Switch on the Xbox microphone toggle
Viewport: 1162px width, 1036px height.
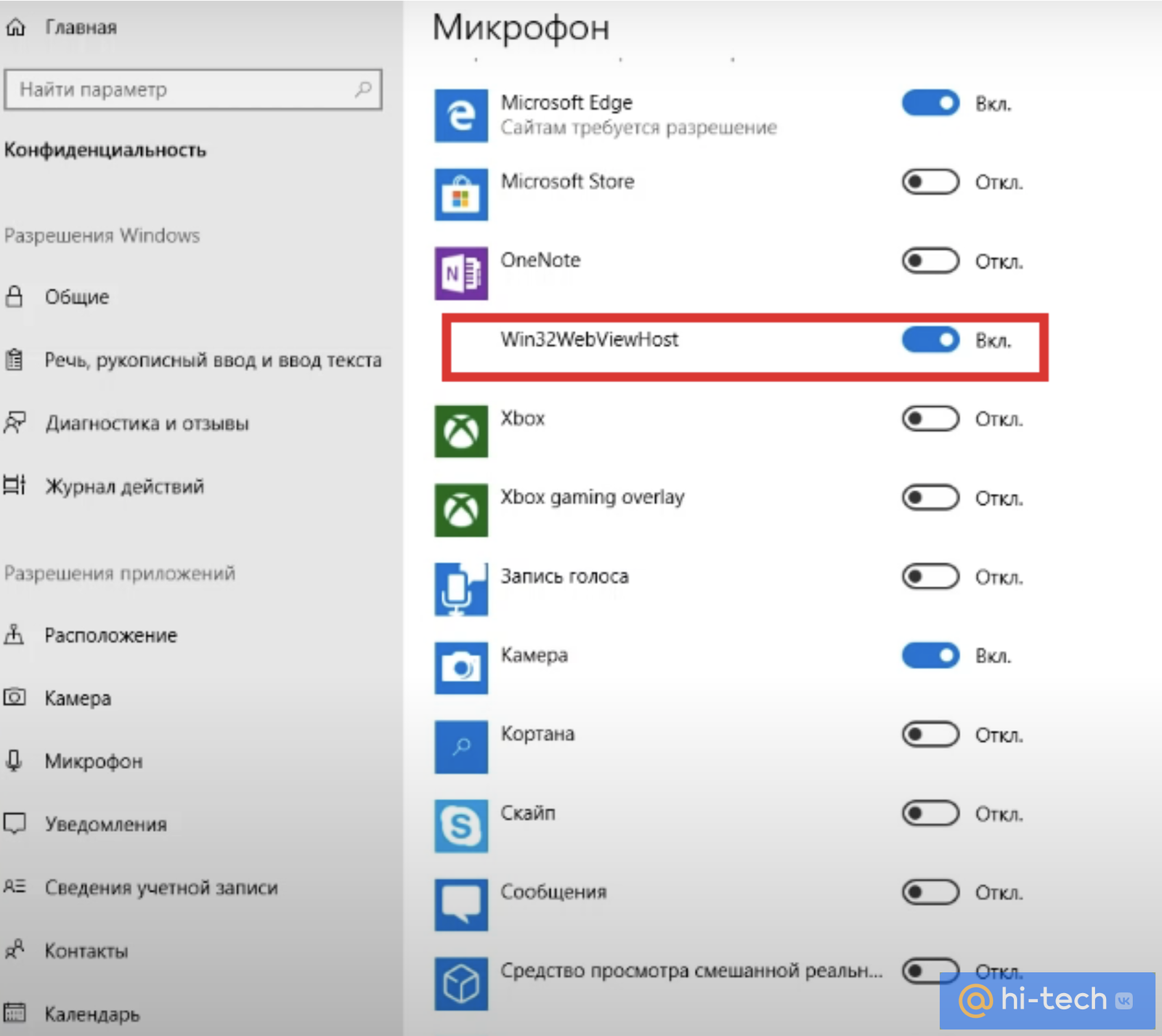coord(930,418)
